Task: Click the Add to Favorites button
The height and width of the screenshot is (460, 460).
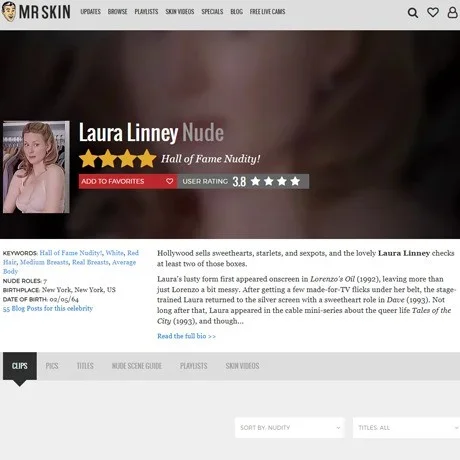Action: point(128,181)
